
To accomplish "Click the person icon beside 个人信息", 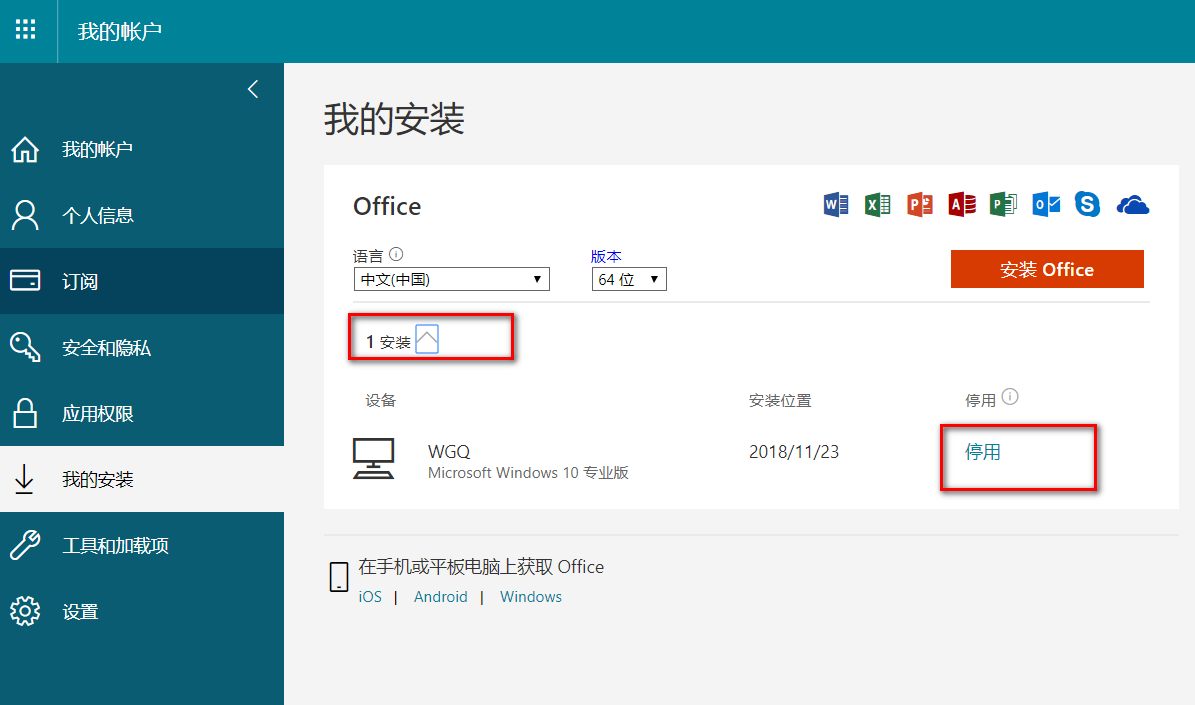I will [x=25, y=215].
